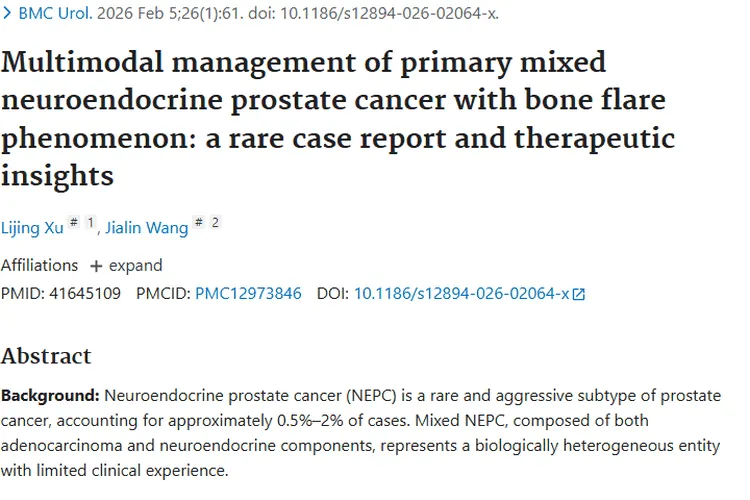Click the bold Background label
750x500 pixels.
[x=50, y=395]
